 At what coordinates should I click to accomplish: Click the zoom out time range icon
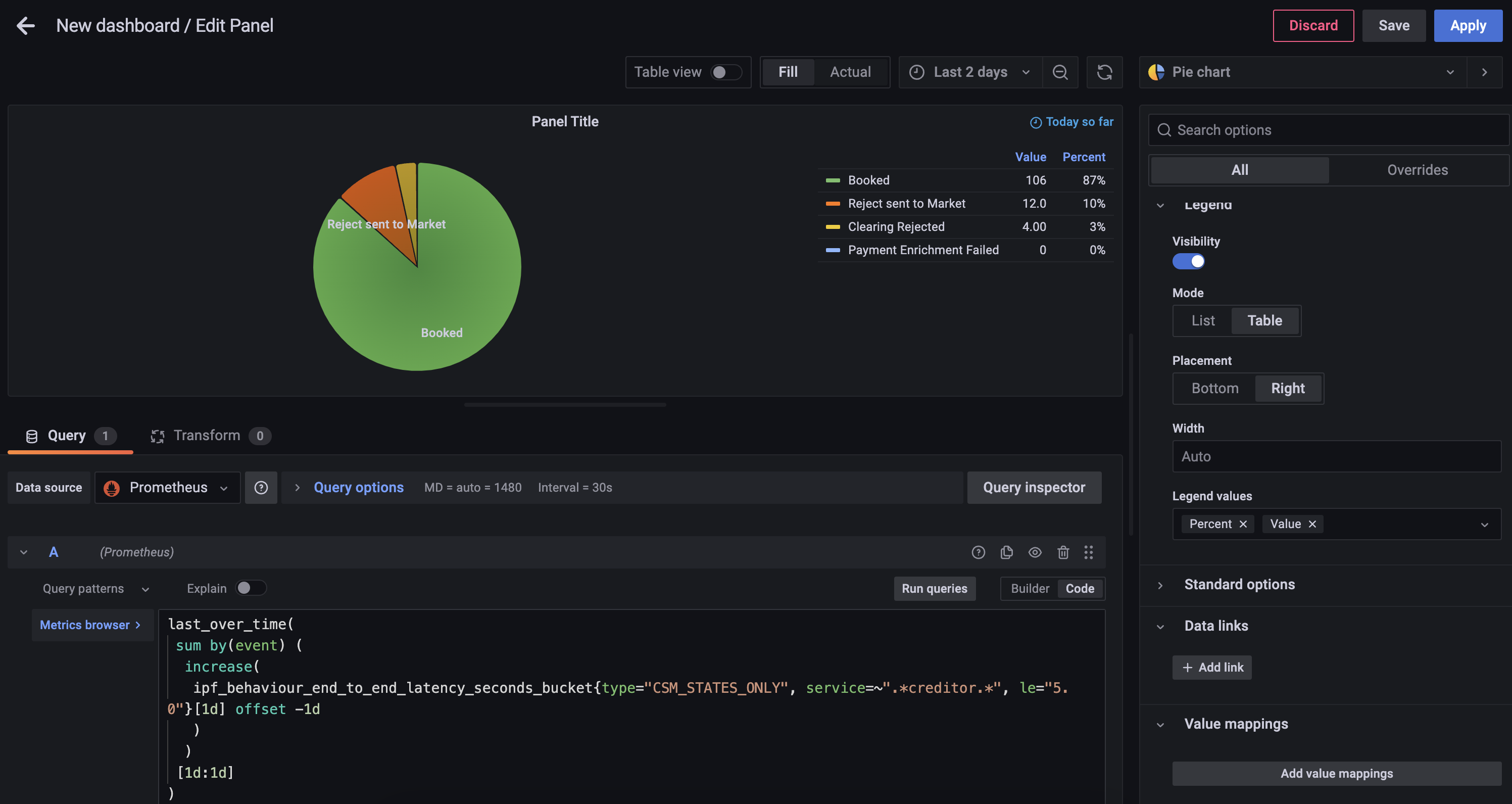pyautogui.click(x=1059, y=72)
